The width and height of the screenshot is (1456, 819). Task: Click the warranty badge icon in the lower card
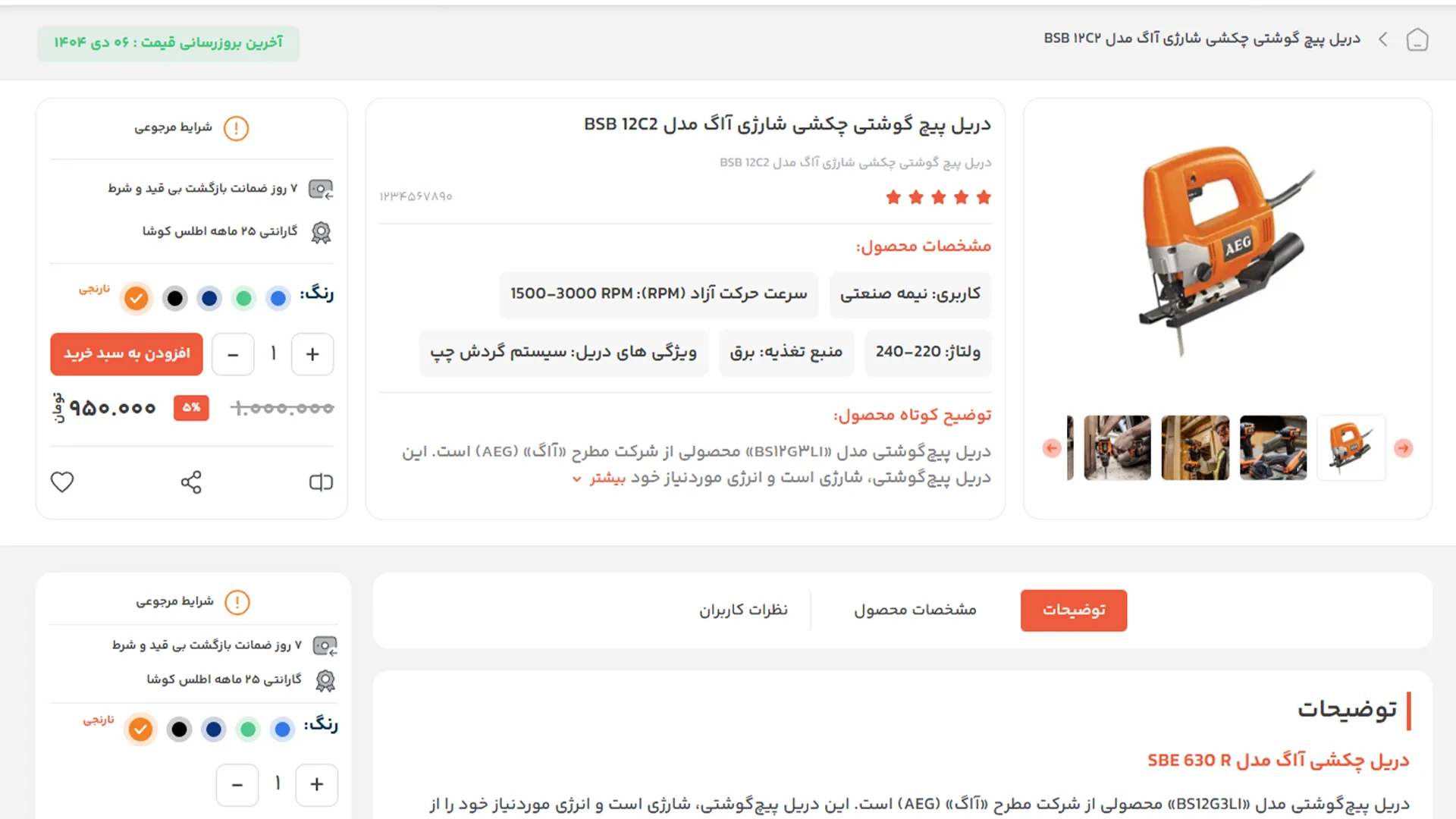[325, 680]
